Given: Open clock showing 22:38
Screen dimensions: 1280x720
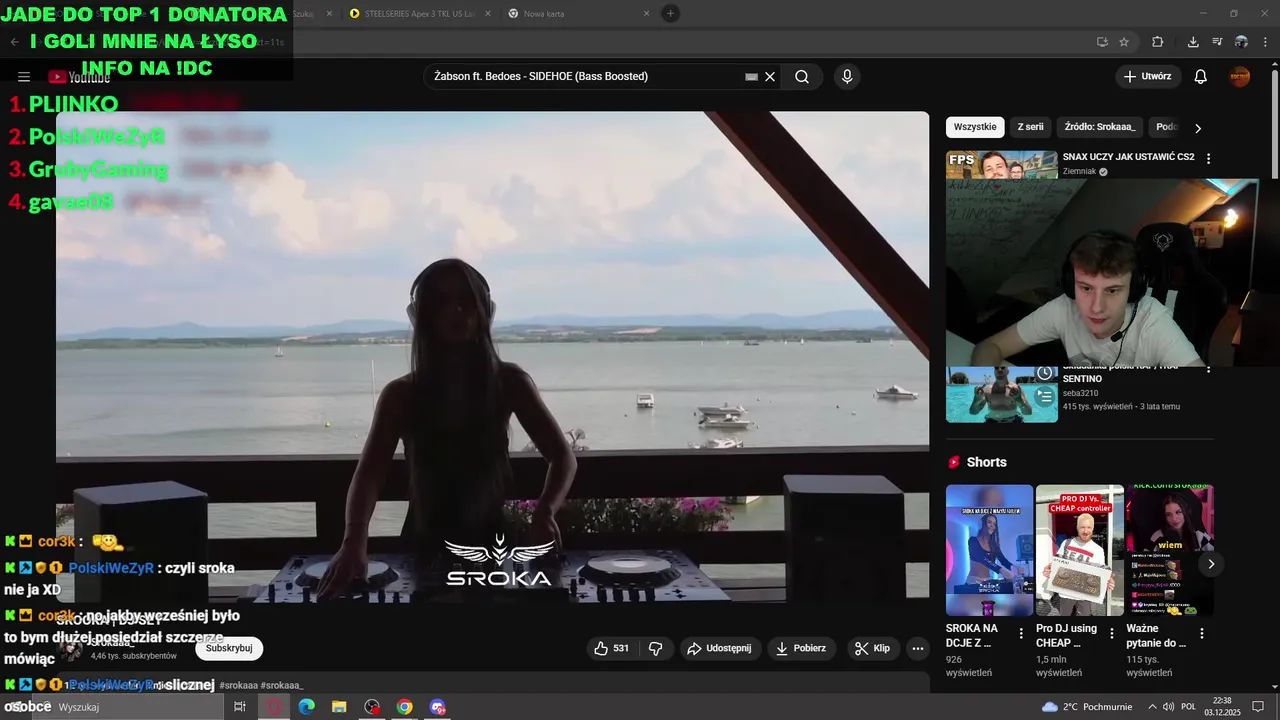Looking at the screenshot, I should tap(1222, 707).
